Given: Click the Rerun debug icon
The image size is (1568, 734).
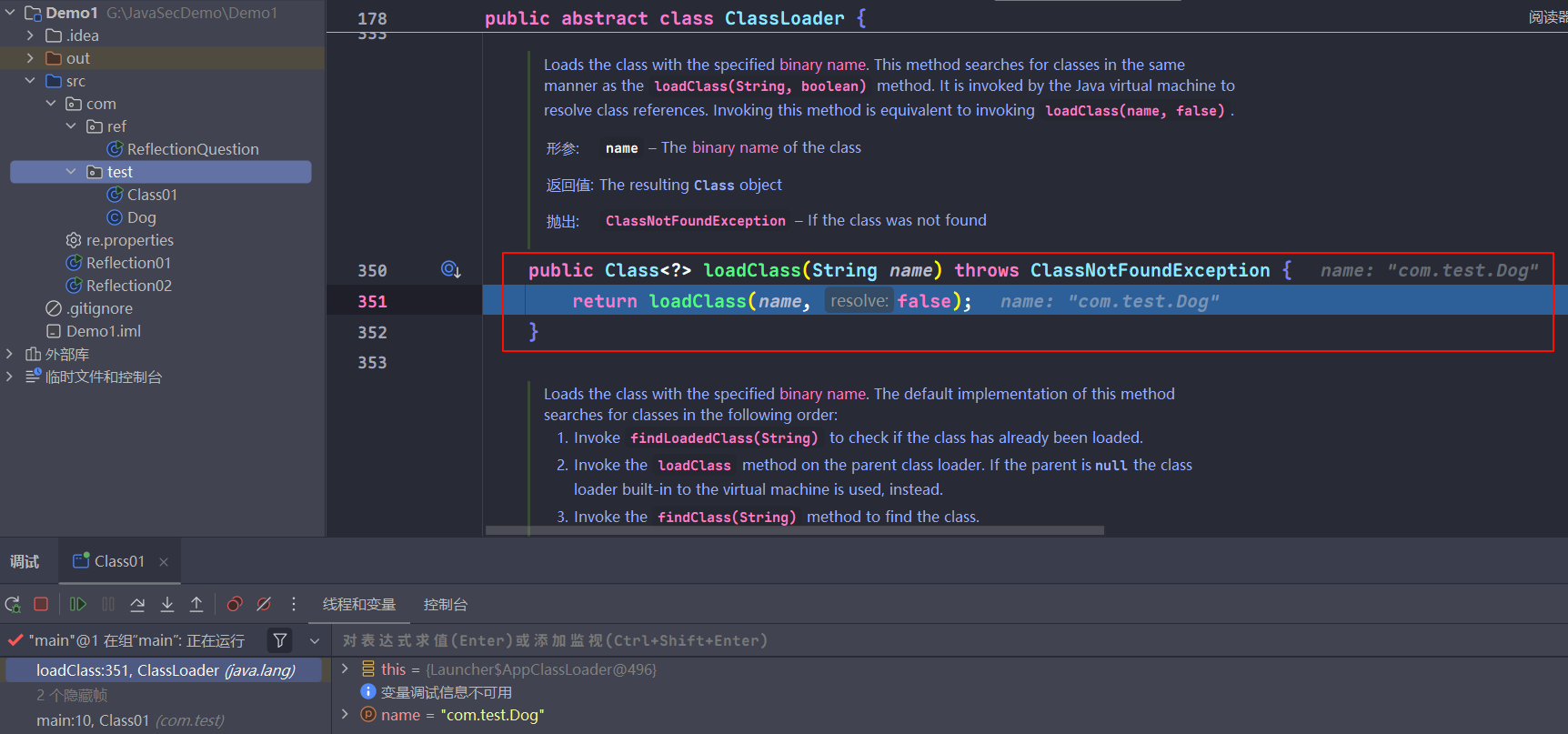Looking at the screenshot, I should [13, 605].
